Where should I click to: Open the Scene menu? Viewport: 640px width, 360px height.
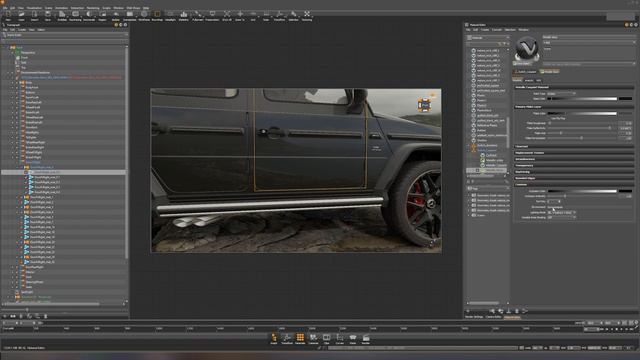click(x=49, y=8)
